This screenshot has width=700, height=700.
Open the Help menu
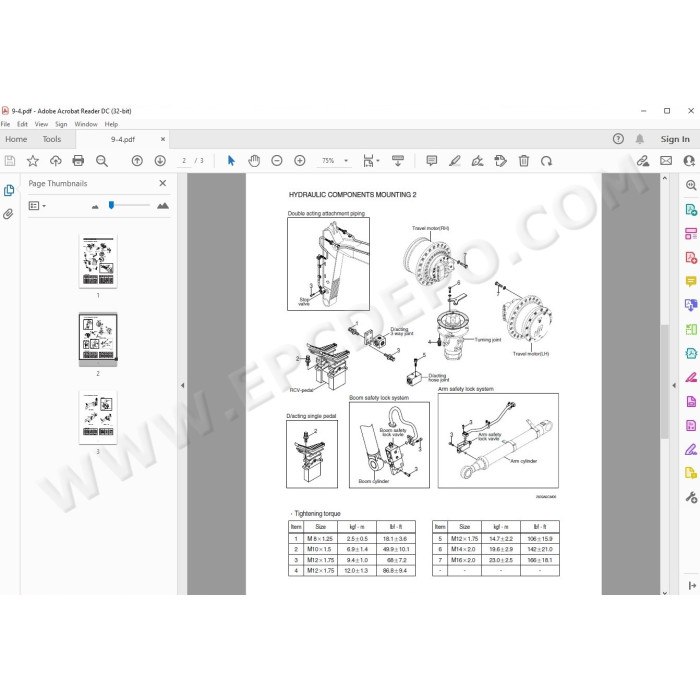[x=111, y=124]
